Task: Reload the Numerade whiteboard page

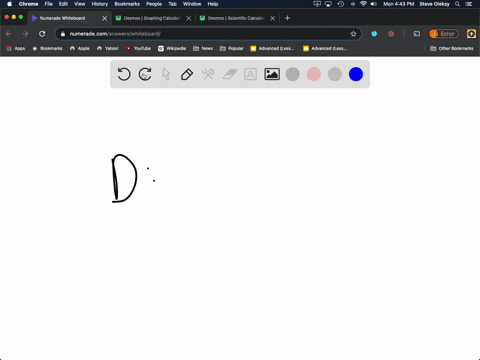Action: (x=42, y=34)
